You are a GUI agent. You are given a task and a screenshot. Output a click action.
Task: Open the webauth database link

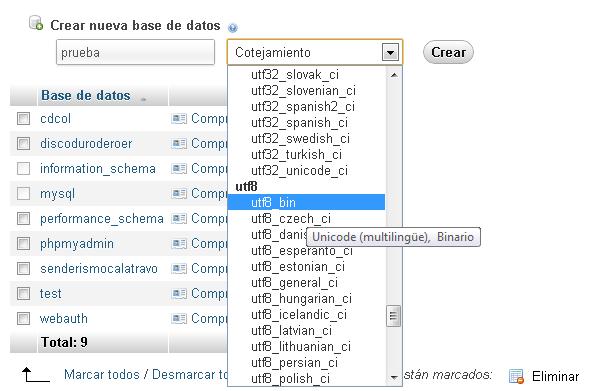coord(64,318)
